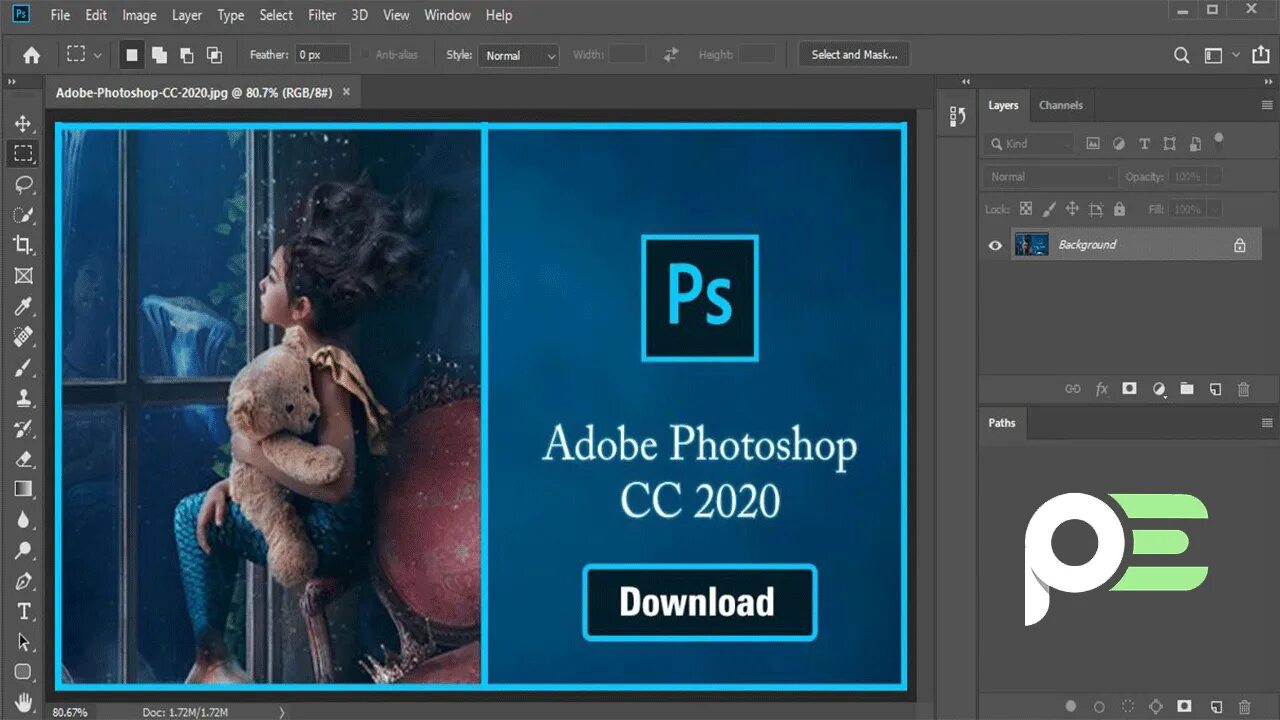This screenshot has width=1280, height=720.
Task: Choose the Quick Selection tool
Action: tap(23, 215)
